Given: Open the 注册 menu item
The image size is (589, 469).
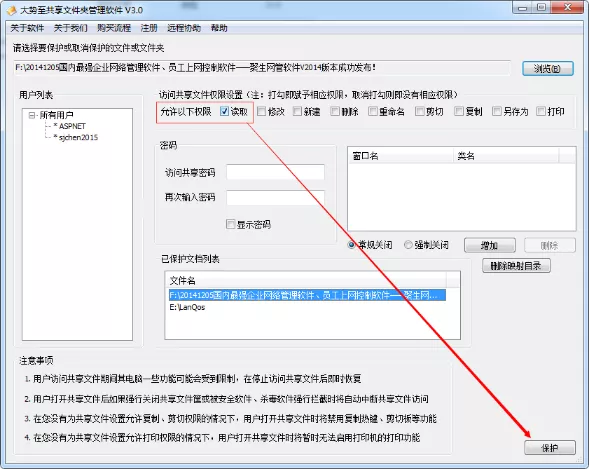Looking at the screenshot, I should [x=149, y=28].
